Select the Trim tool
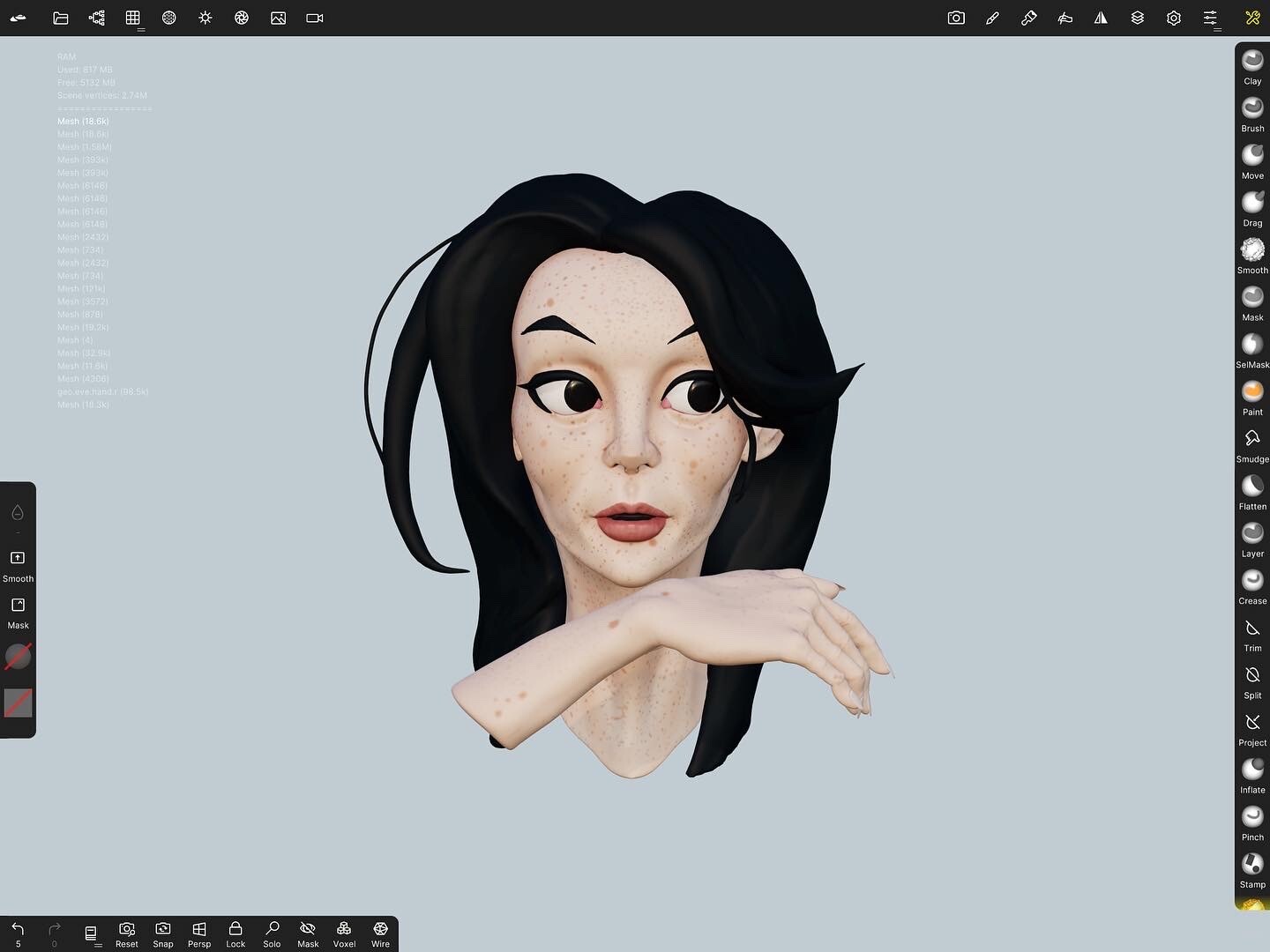 [x=1251, y=628]
